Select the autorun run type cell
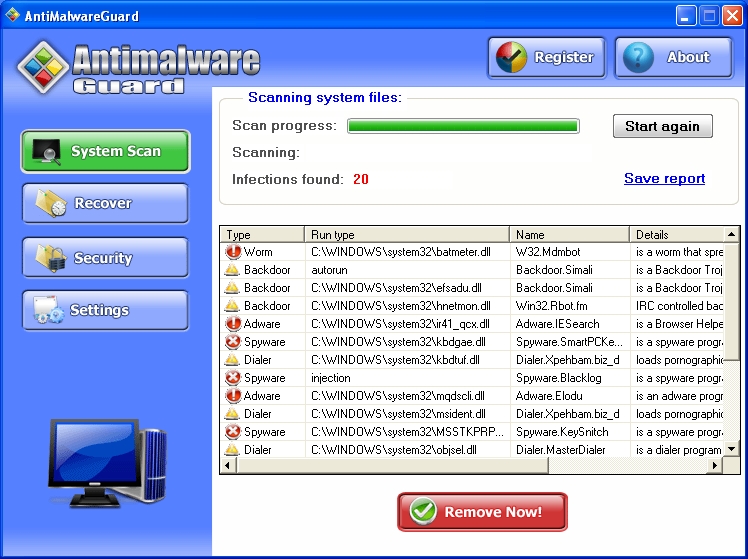Image resolution: width=748 pixels, height=559 pixels. click(x=407, y=270)
